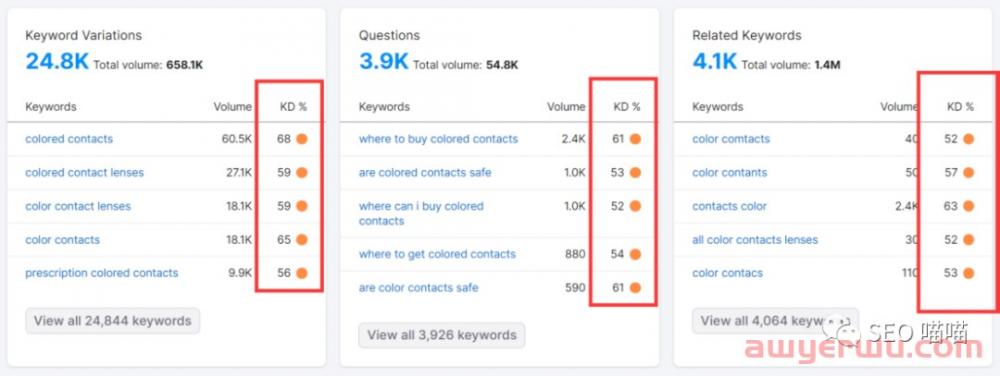Open 'where to buy colored contacts' question
Image resolution: width=1000 pixels, height=376 pixels.
point(438,139)
